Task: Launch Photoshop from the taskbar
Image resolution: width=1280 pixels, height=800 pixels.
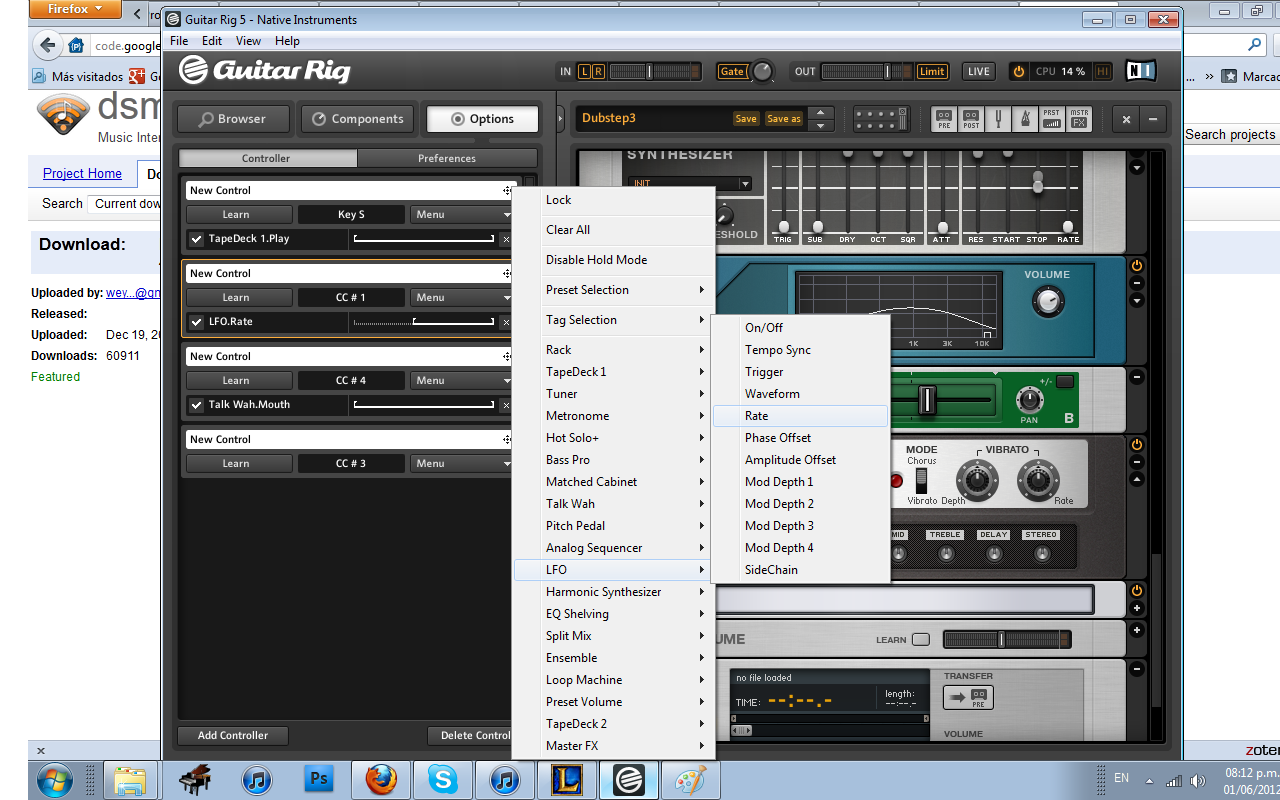Action: [x=319, y=779]
